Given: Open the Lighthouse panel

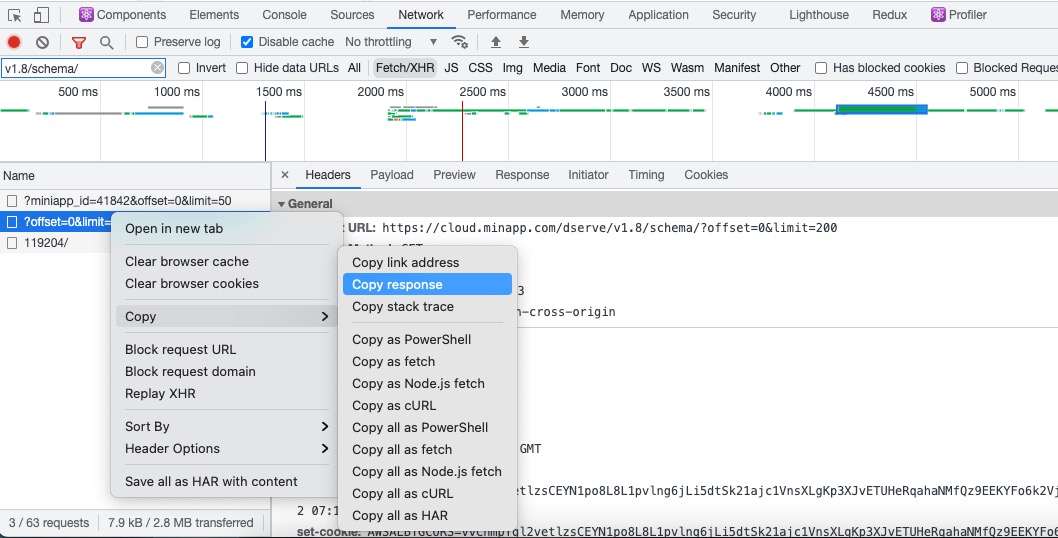Looking at the screenshot, I should (x=818, y=15).
